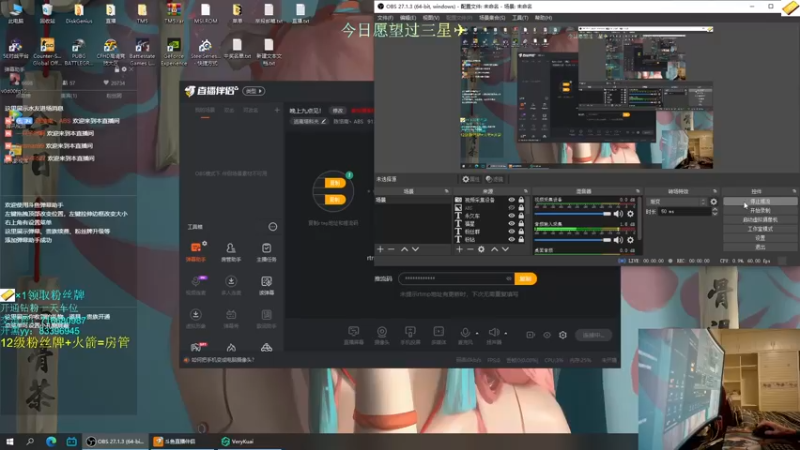The image size is (800, 450).
Task: Open the File menu in OBS
Action: (x=385, y=18)
